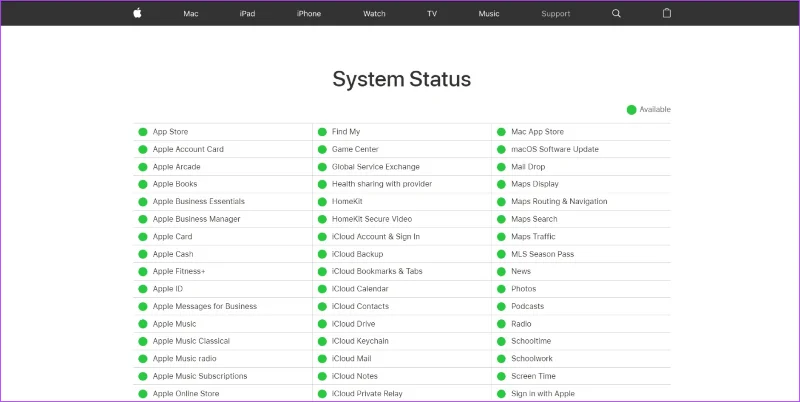The height and width of the screenshot is (402, 800).
Task: Select the Apple Online Store entry
Action: [186, 394]
